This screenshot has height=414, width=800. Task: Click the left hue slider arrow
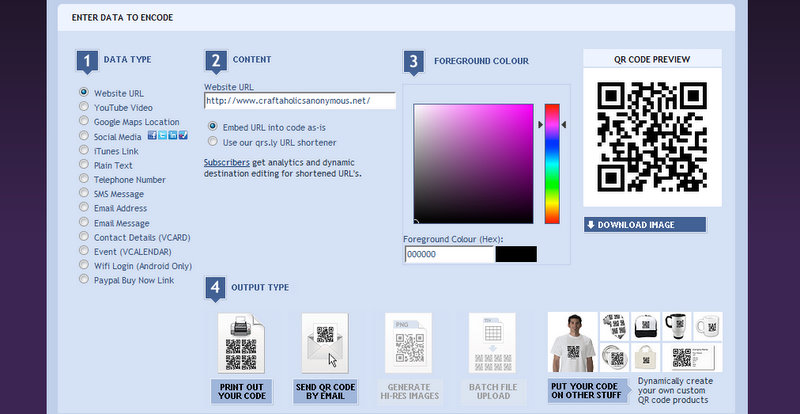pyautogui.click(x=541, y=125)
